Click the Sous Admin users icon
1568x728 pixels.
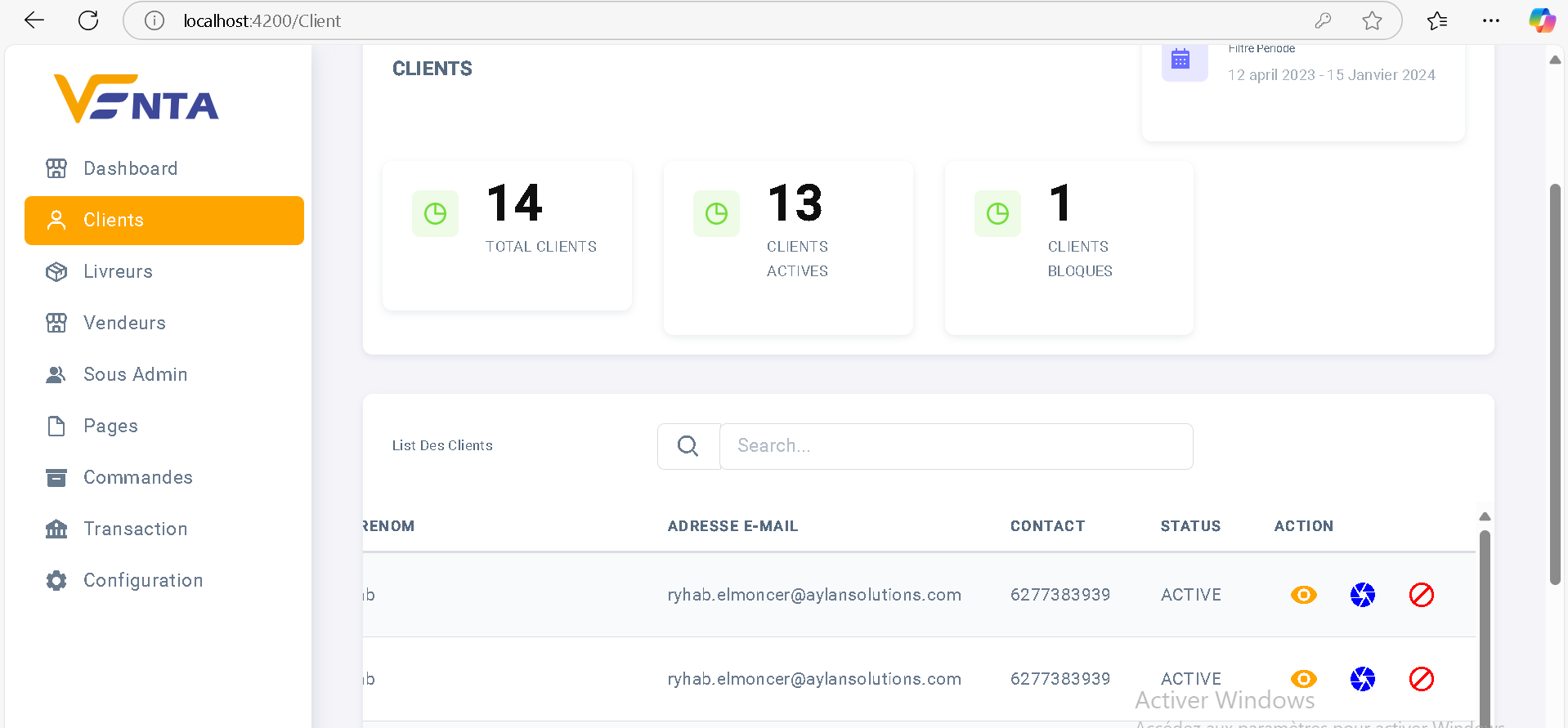[x=56, y=374]
